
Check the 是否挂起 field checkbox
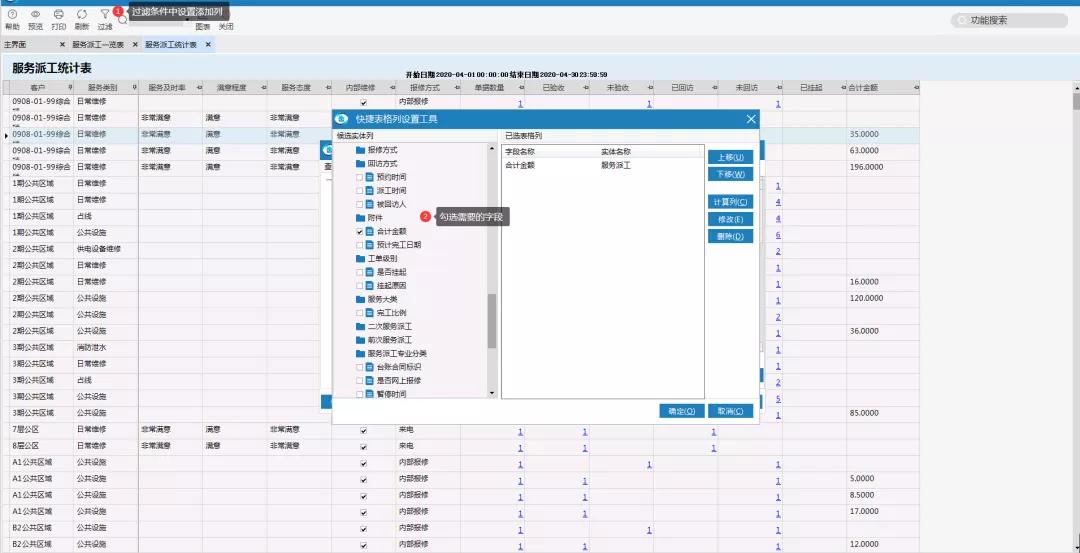(x=360, y=272)
